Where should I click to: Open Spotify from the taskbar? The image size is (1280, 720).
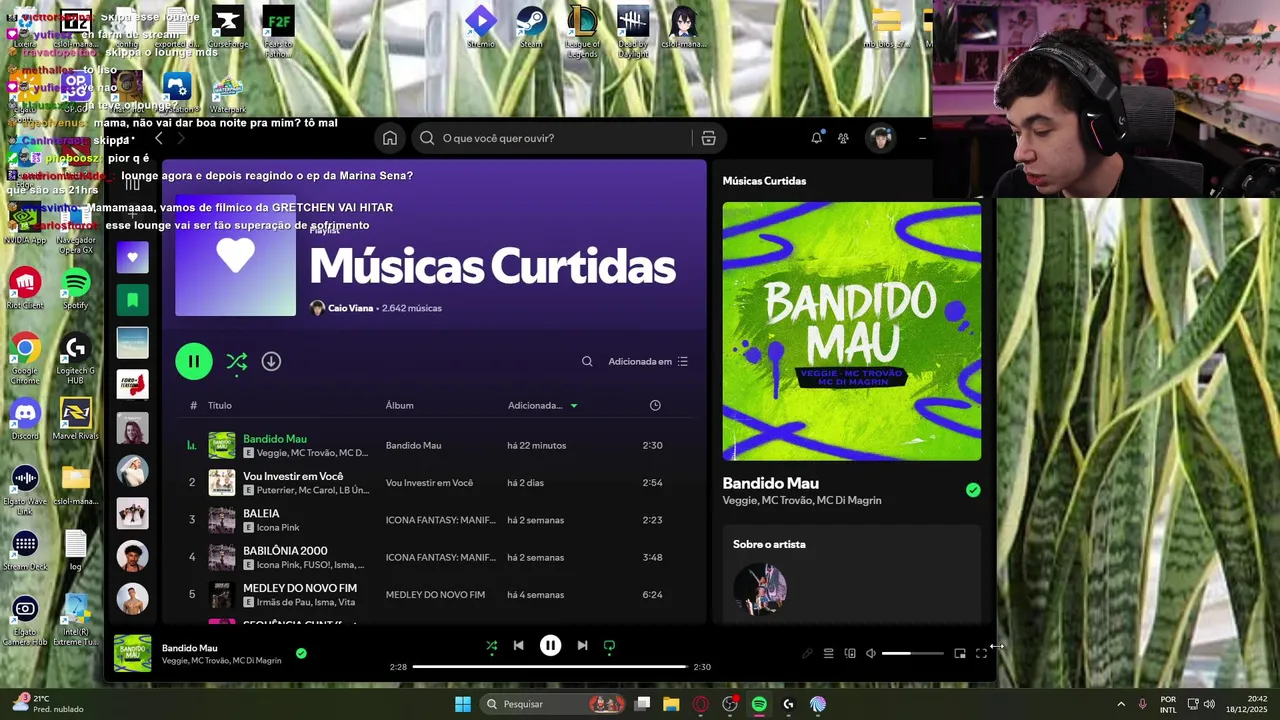tap(759, 704)
